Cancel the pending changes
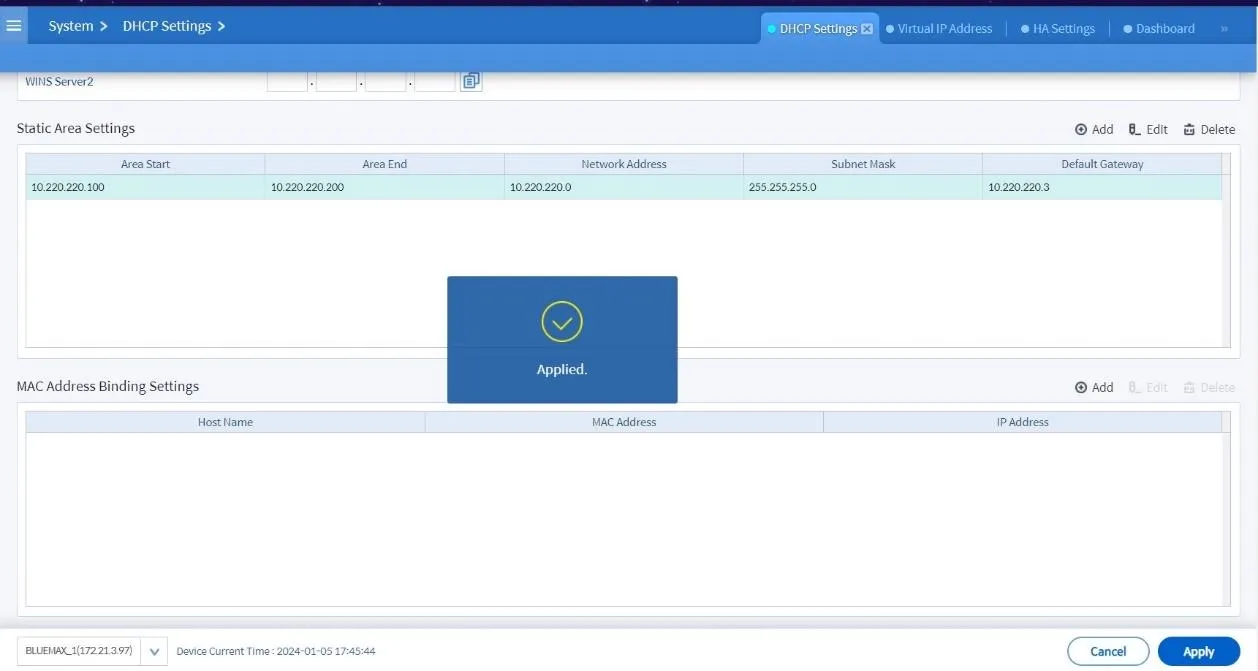The width and height of the screenshot is (1258, 671). tap(1108, 650)
